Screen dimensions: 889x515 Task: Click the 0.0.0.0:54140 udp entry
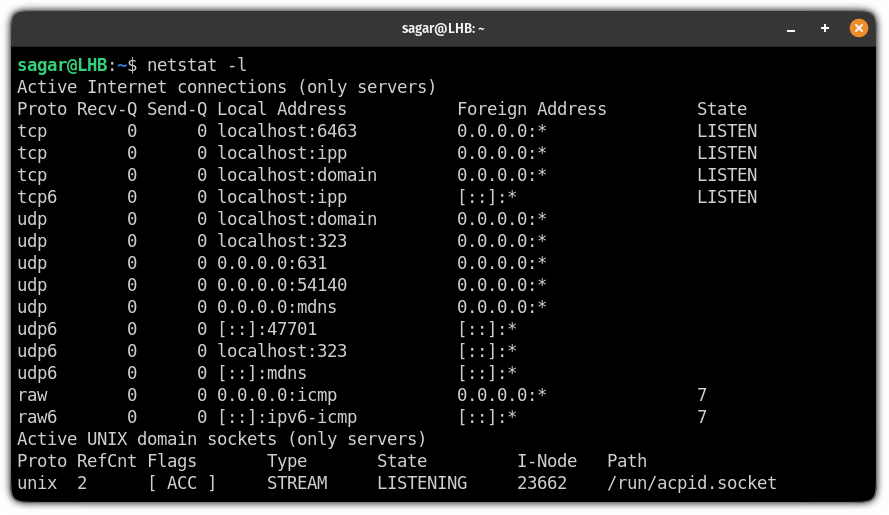click(x=282, y=285)
